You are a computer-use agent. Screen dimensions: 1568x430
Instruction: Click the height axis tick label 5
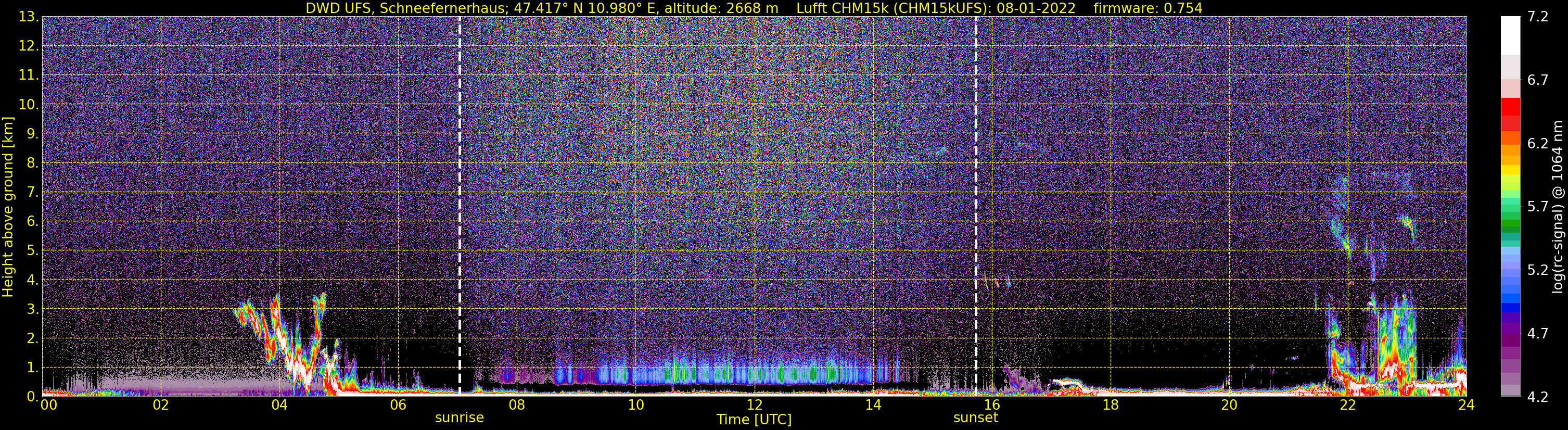coord(32,250)
